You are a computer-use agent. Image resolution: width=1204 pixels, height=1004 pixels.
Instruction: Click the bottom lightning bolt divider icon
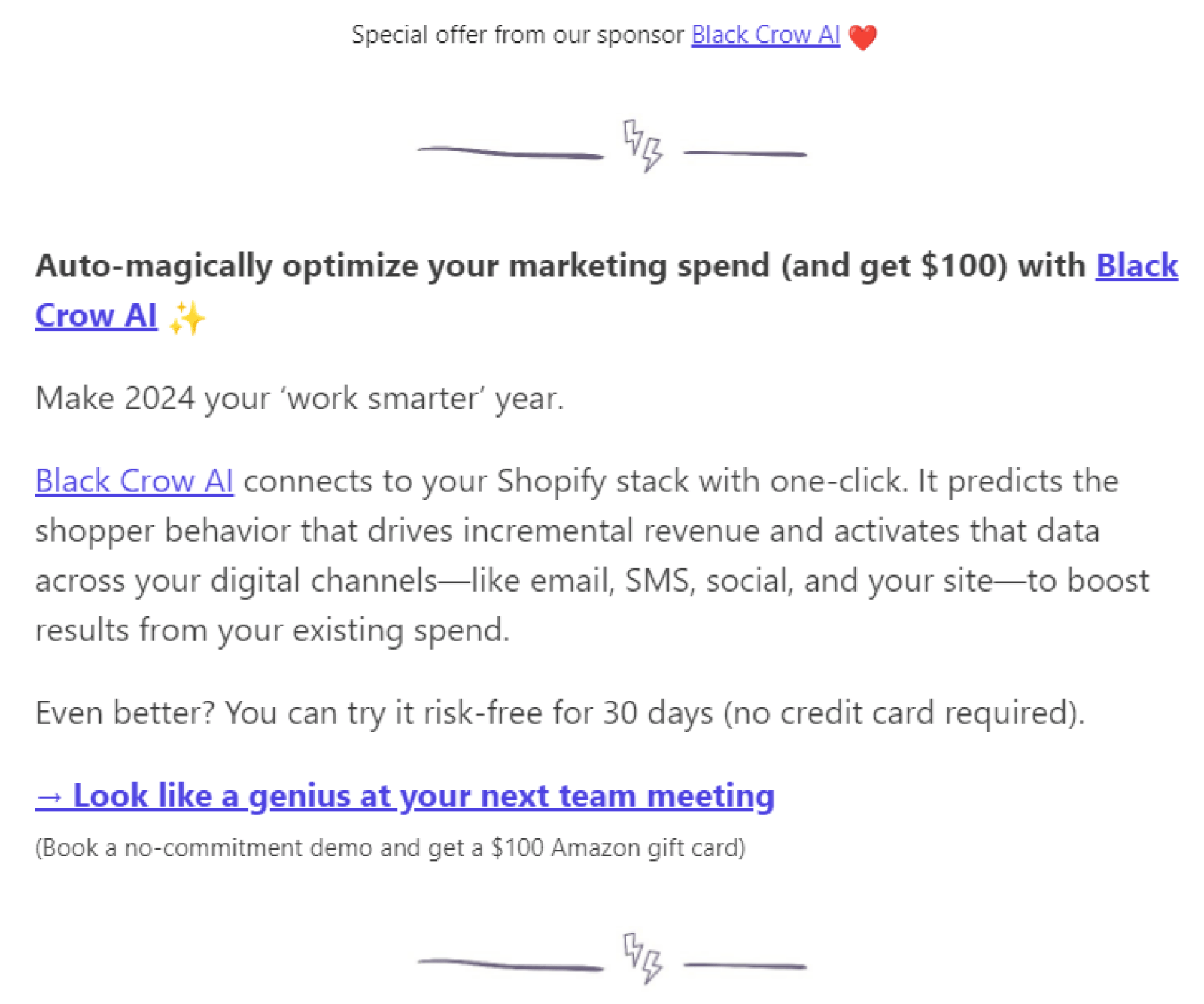(x=643, y=957)
